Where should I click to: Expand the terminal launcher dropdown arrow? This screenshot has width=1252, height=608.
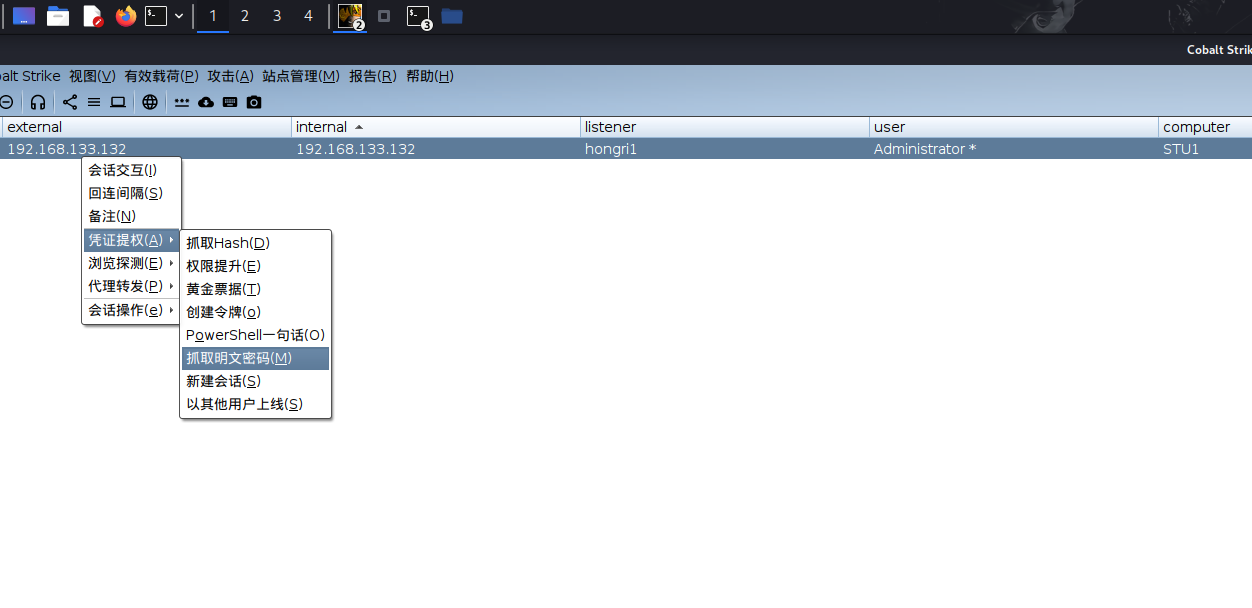pyautogui.click(x=179, y=16)
